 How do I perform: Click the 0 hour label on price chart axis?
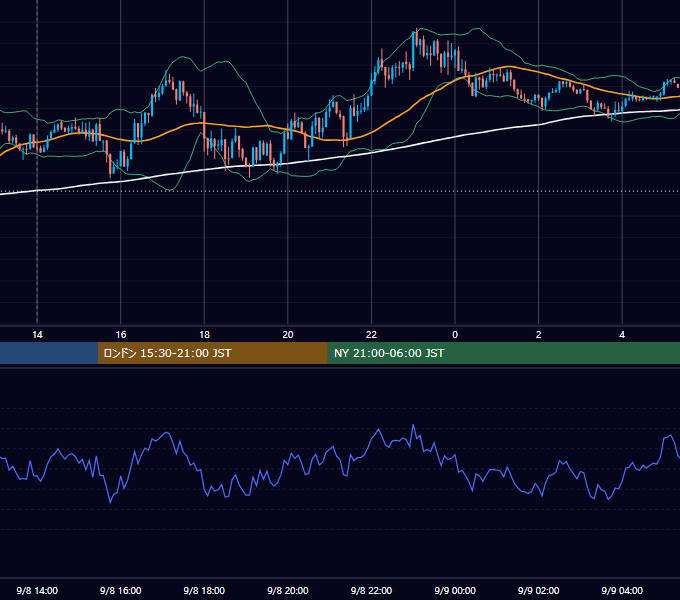pos(455,335)
